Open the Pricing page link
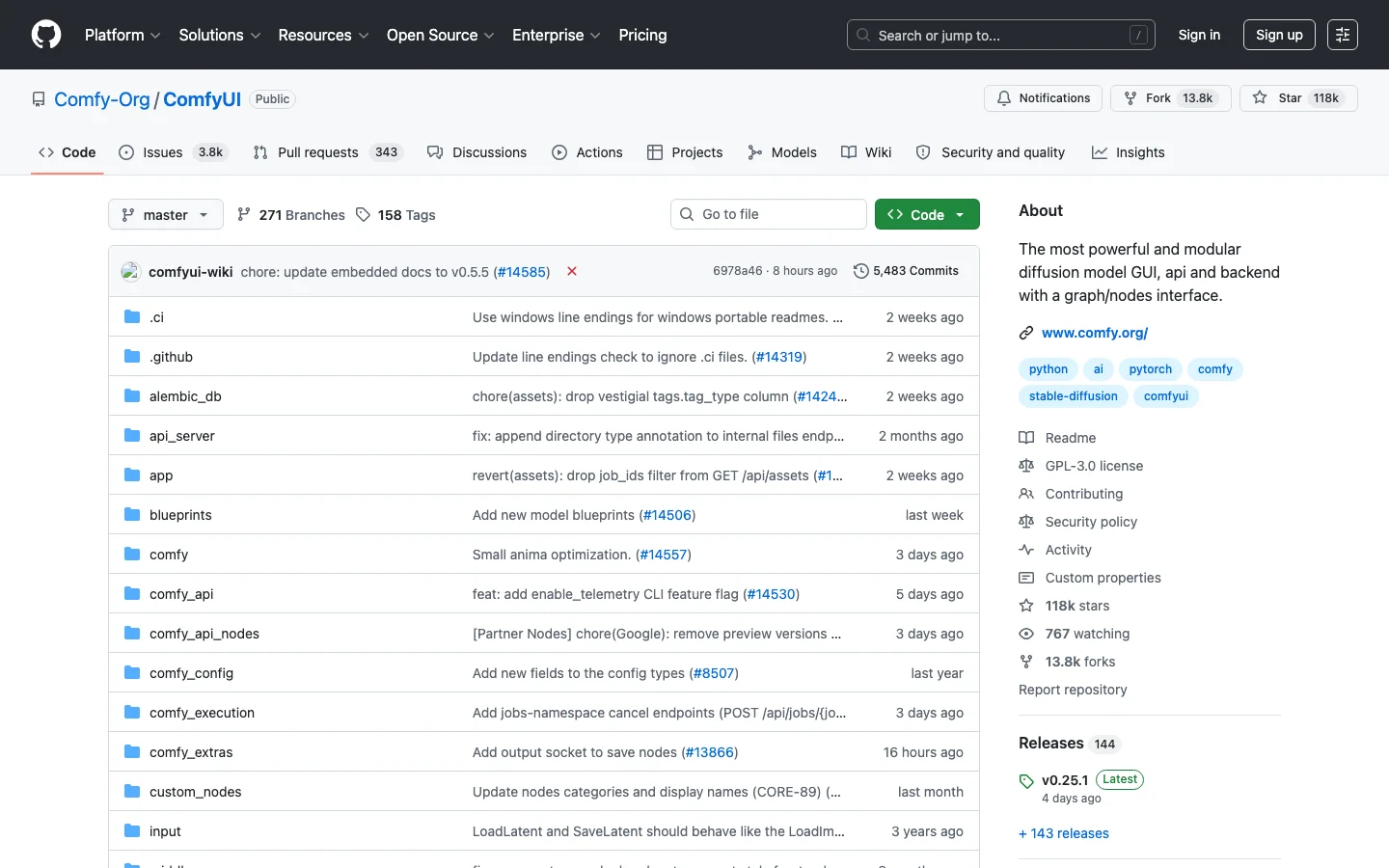The height and width of the screenshot is (868, 1389). 642,35
